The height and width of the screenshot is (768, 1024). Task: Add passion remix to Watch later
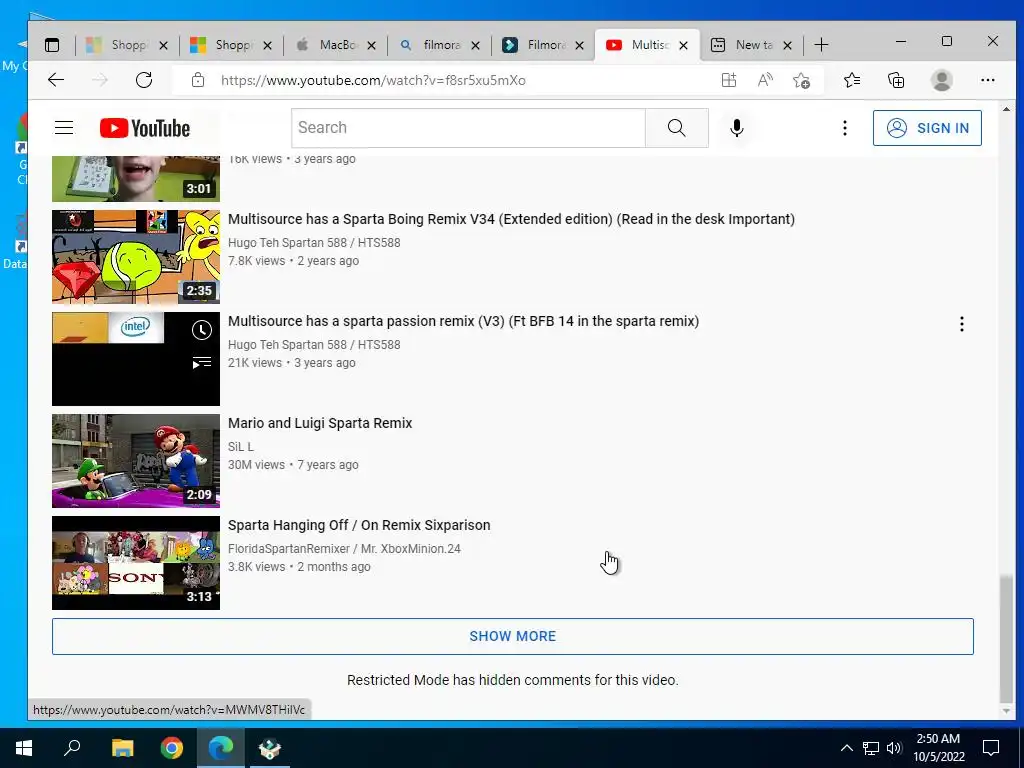coord(202,330)
